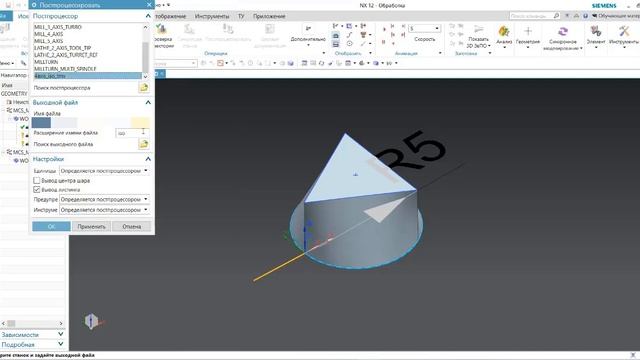Click the Cancel (Отмена) button
Viewport: 640px width, 360px height.
(x=131, y=226)
